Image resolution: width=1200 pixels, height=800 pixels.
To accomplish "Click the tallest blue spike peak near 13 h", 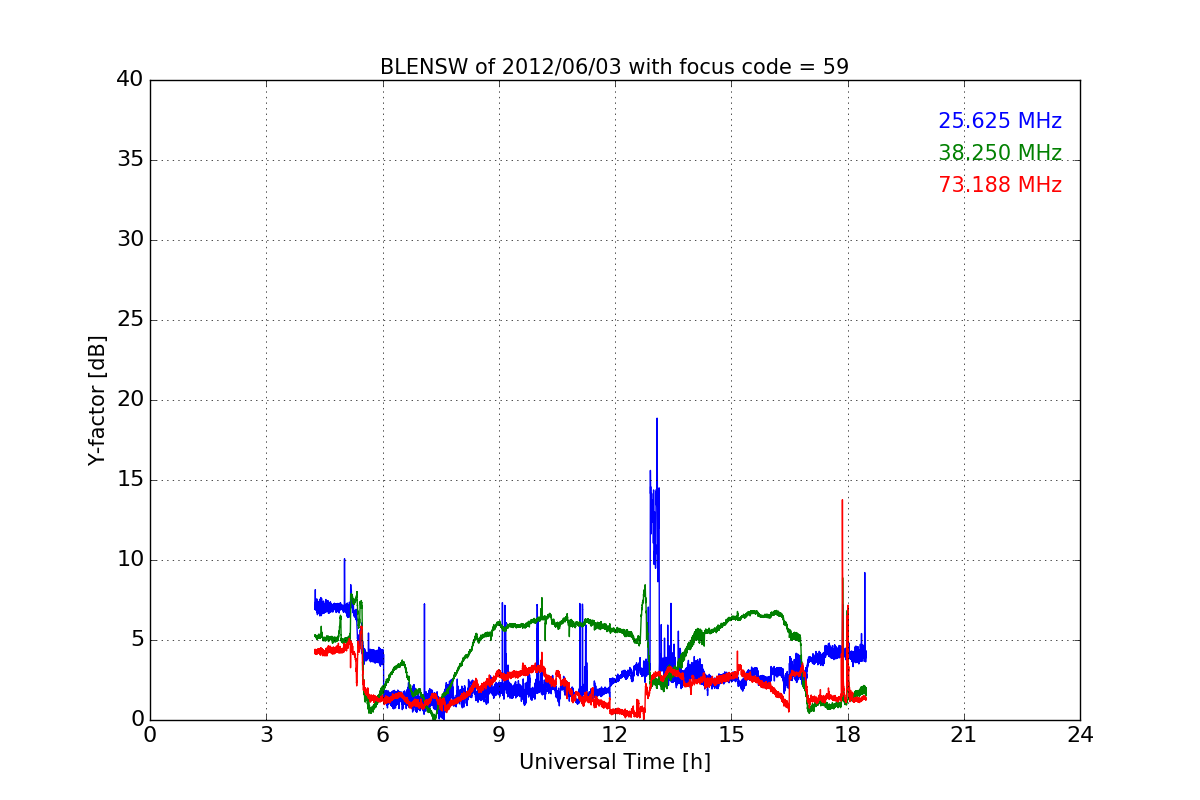I will [657, 419].
